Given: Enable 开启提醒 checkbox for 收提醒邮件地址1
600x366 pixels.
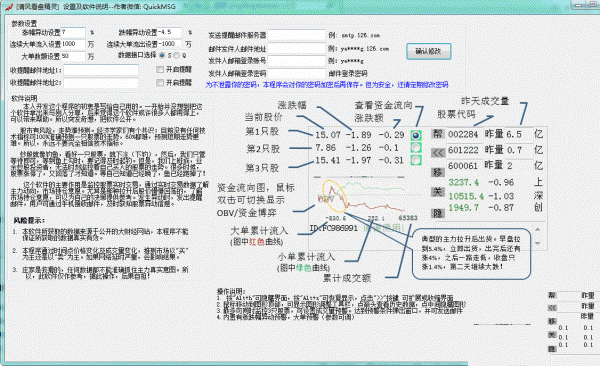Looking at the screenshot, I should pos(160,70).
